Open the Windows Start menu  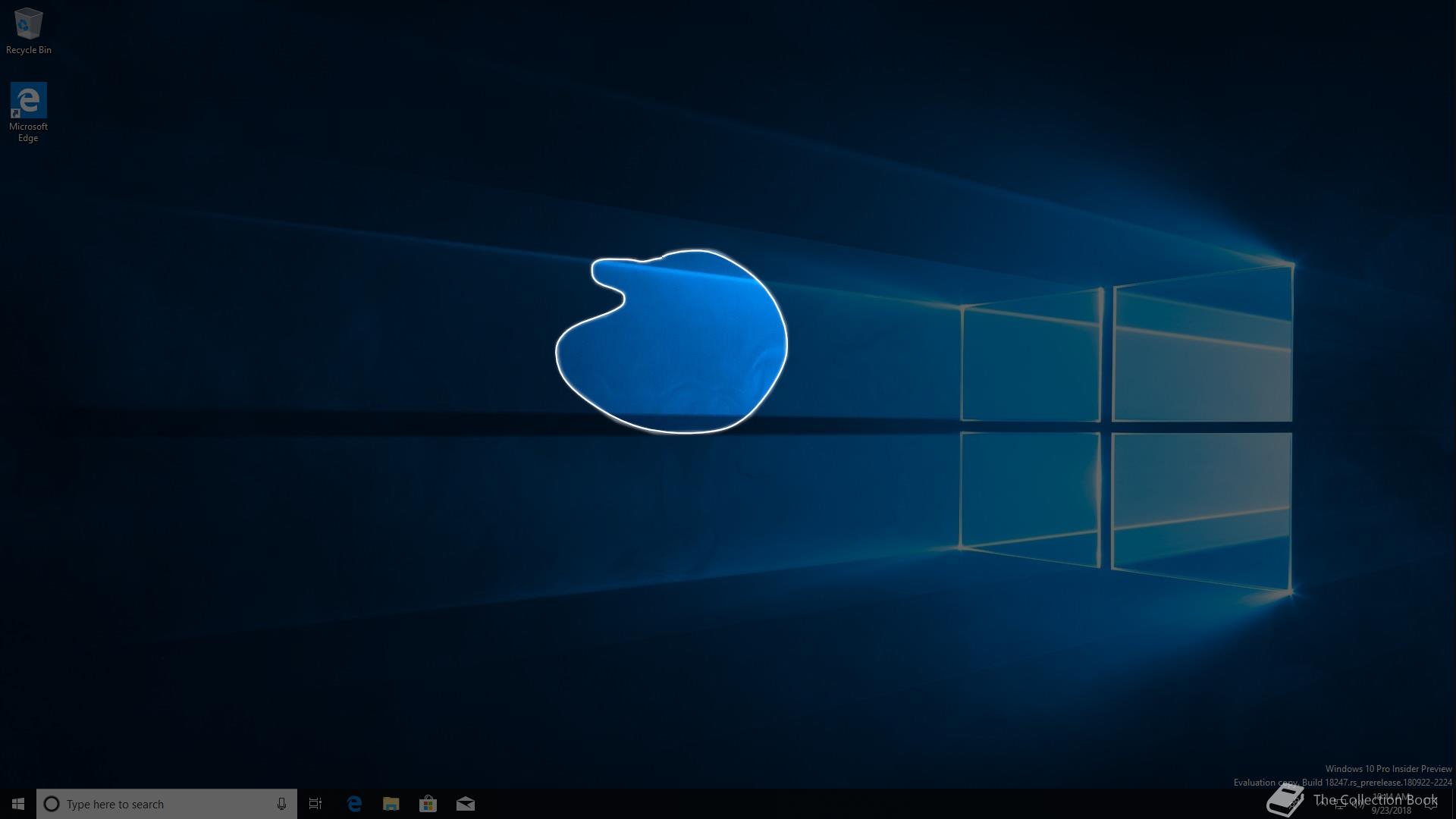pos(18,804)
